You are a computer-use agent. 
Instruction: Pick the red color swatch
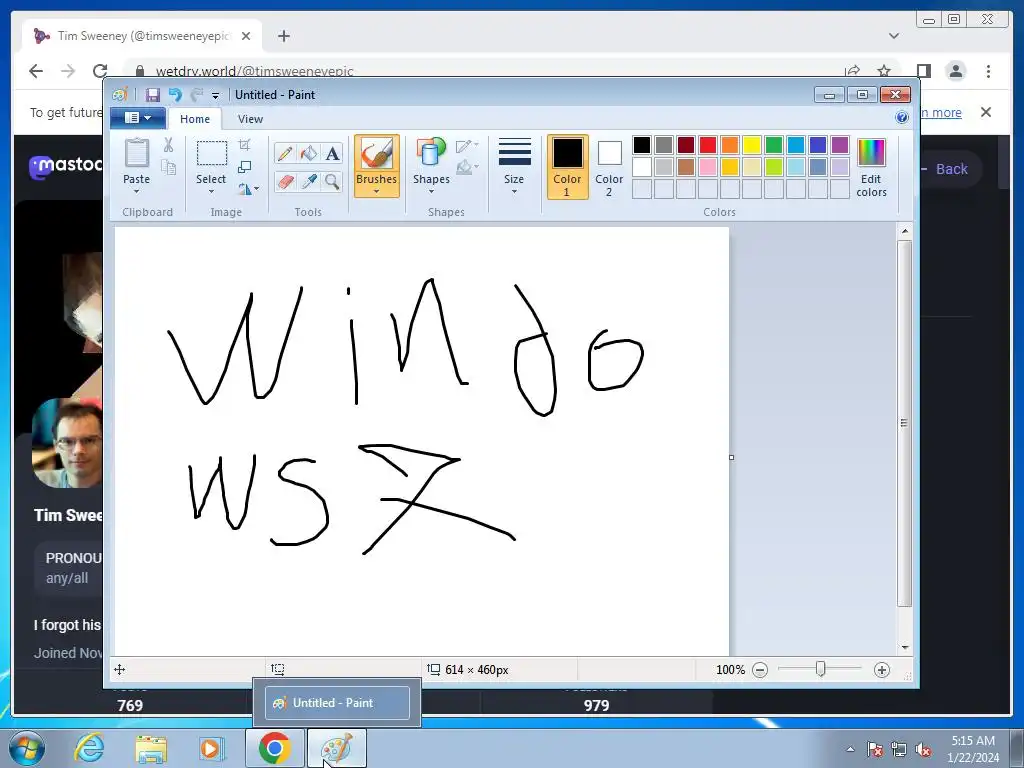click(x=708, y=145)
